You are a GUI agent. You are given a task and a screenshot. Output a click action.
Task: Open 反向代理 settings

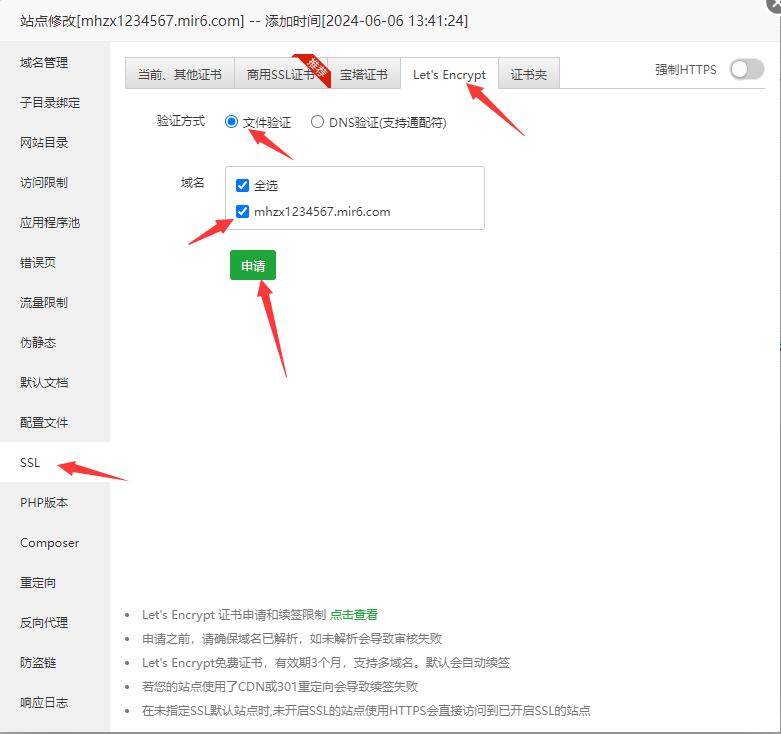pos(44,623)
